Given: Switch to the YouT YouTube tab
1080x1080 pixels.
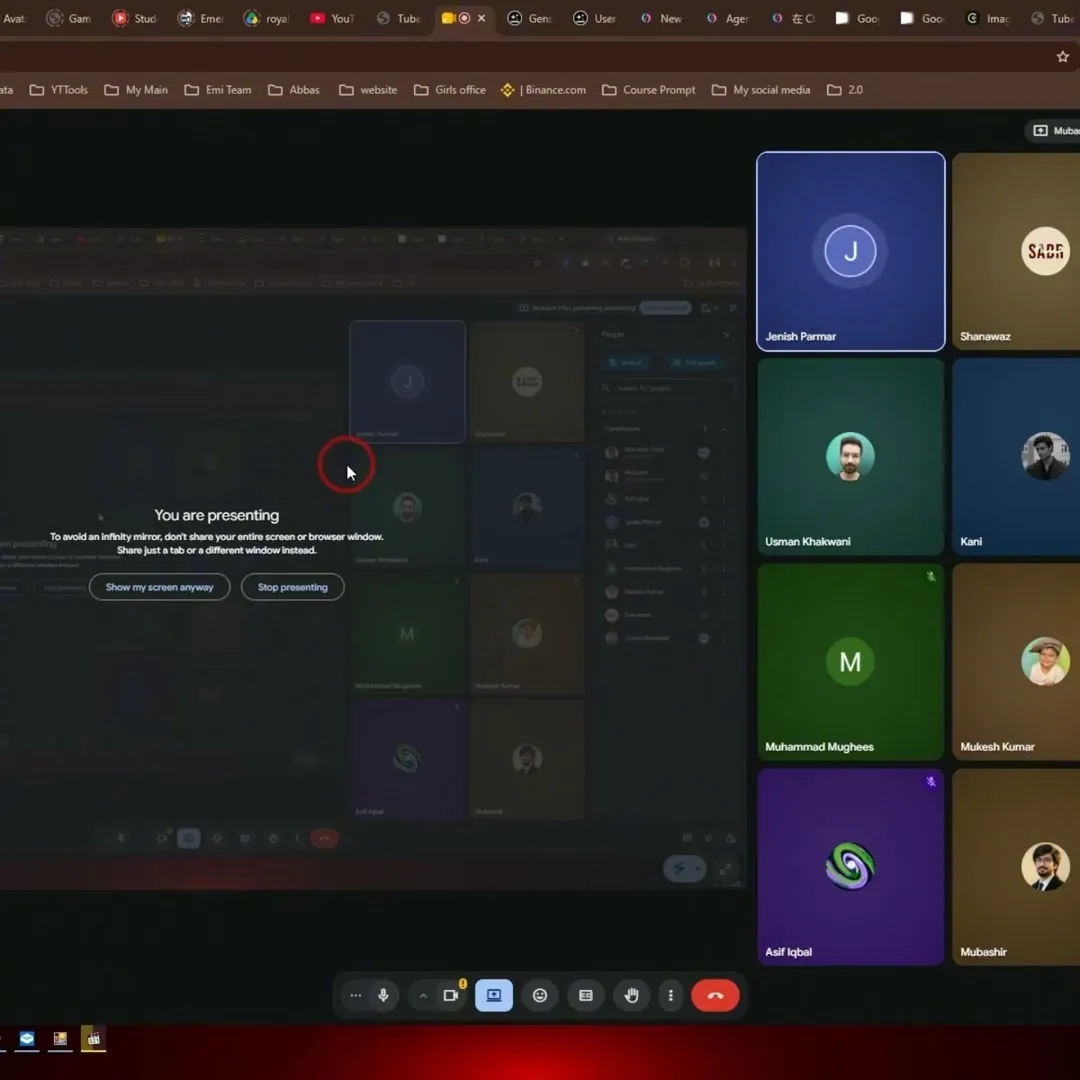Looking at the screenshot, I should (333, 19).
